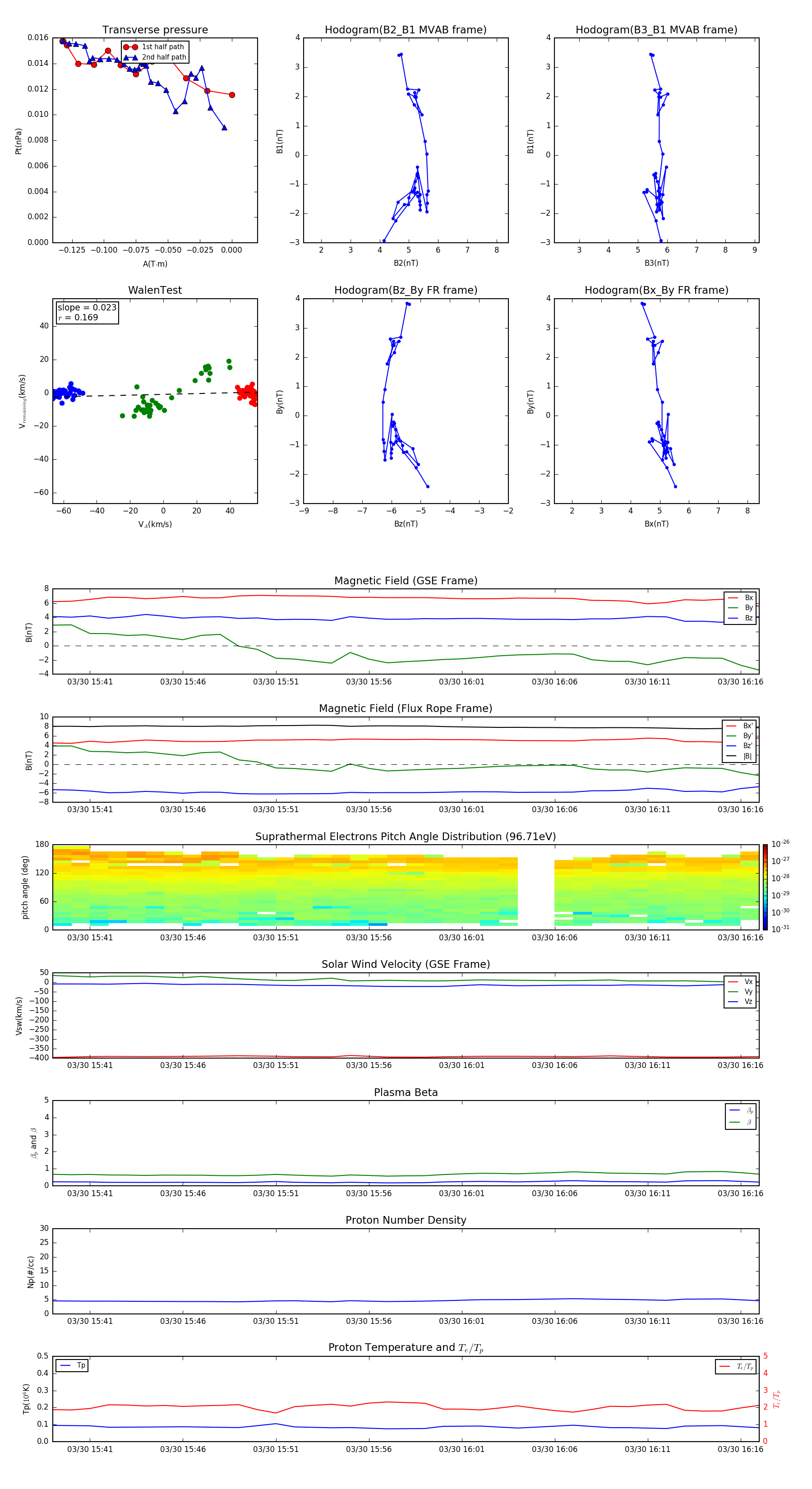Click the 'WalenTest' plot title
This screenshot has height=1489, width=812.
coord(155,290)
